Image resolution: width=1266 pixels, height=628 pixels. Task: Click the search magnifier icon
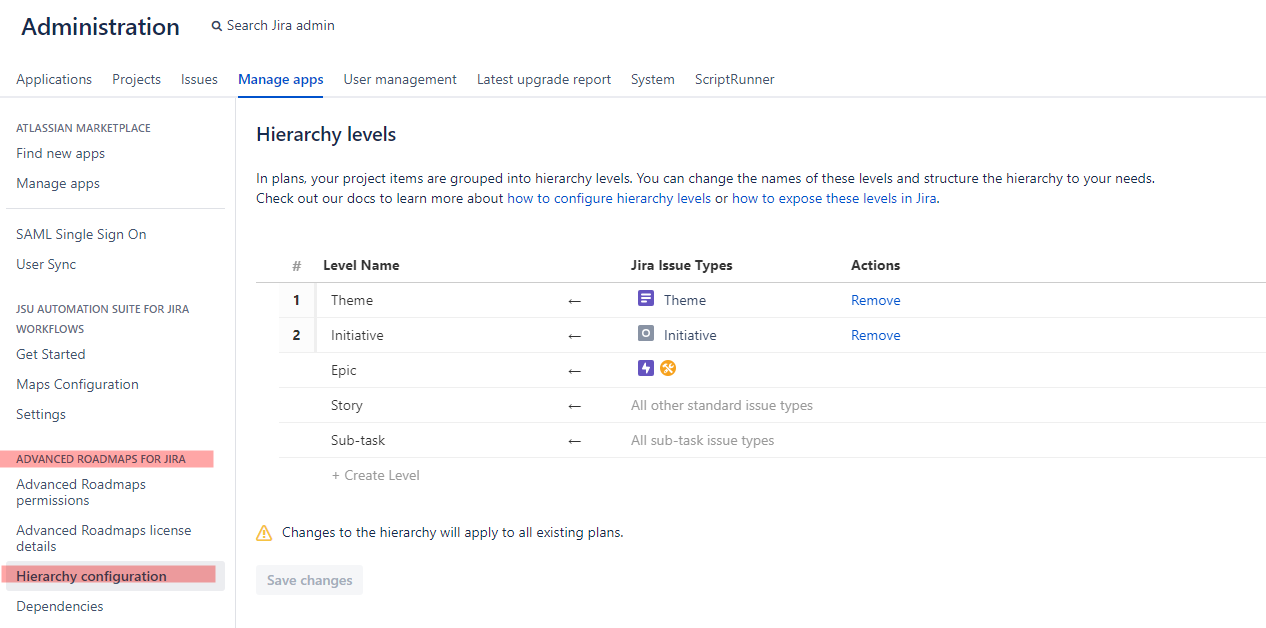(217, 26)
